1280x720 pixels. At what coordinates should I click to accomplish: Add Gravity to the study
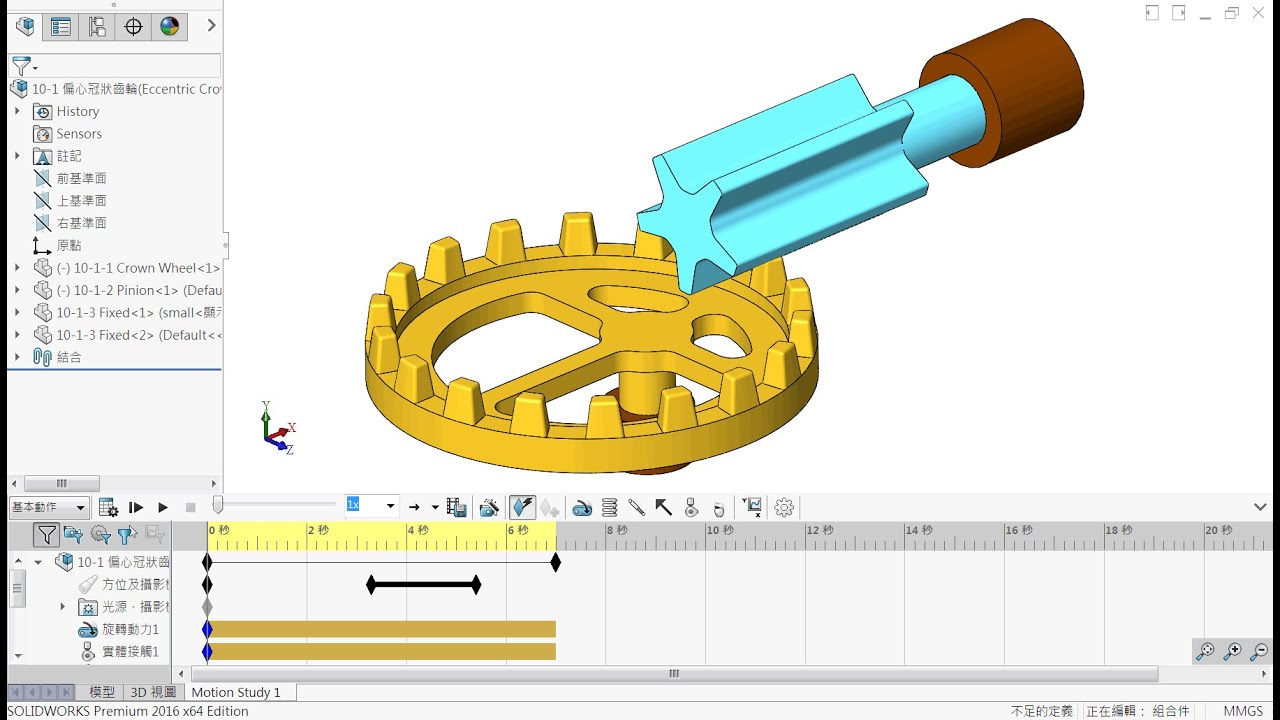718,508
